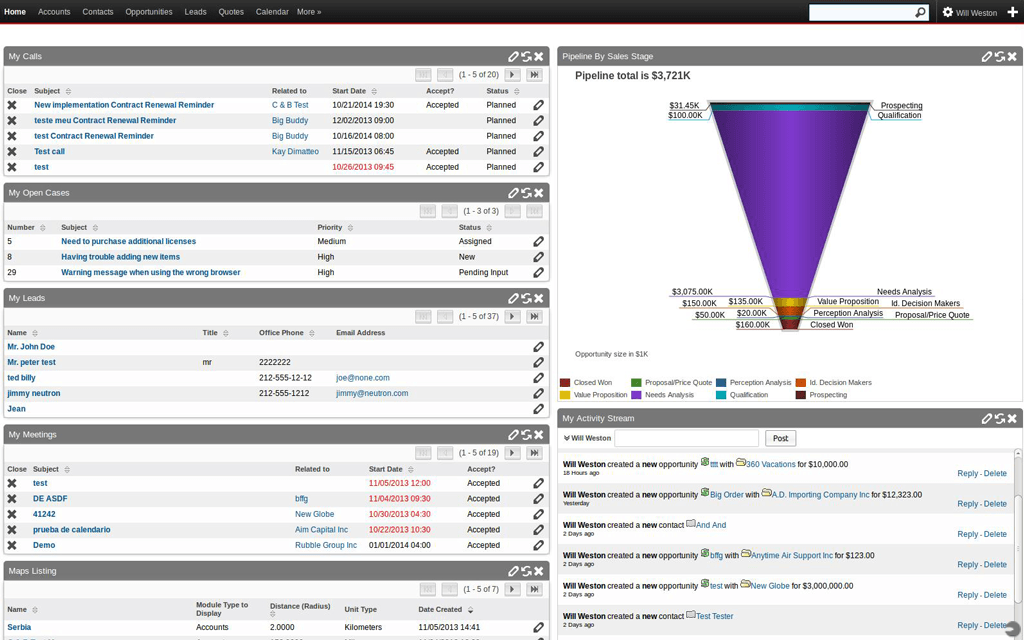Click the search magnifier icon
Screen dimensions: 1024x640
coord(920,13)
